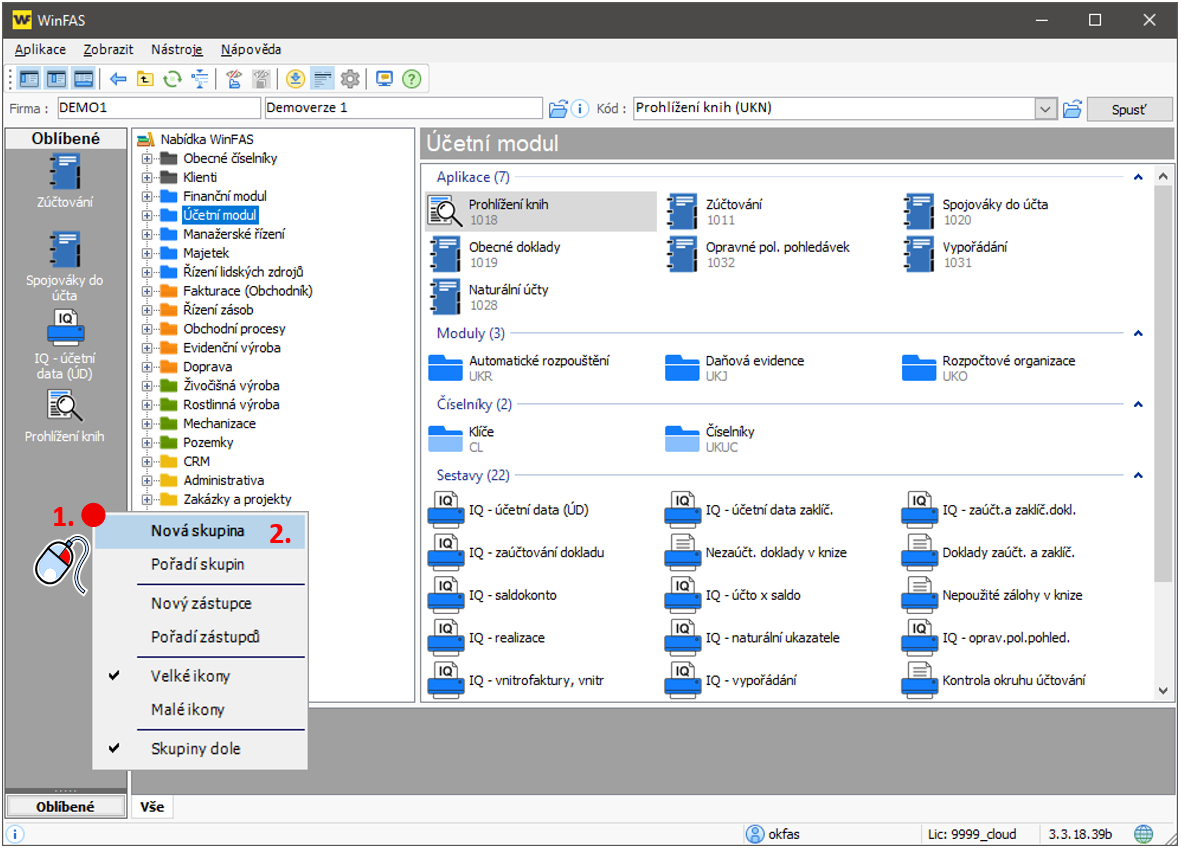Click the DEMO1 Firma input field
Viewport: 1181px width, 849px height.
(157, 108)
